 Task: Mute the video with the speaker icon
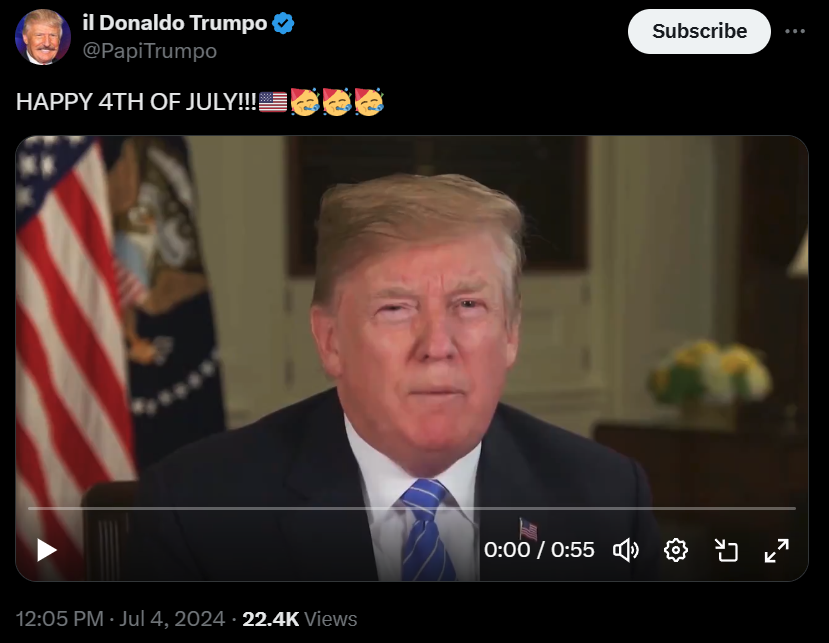pos(625,550)
